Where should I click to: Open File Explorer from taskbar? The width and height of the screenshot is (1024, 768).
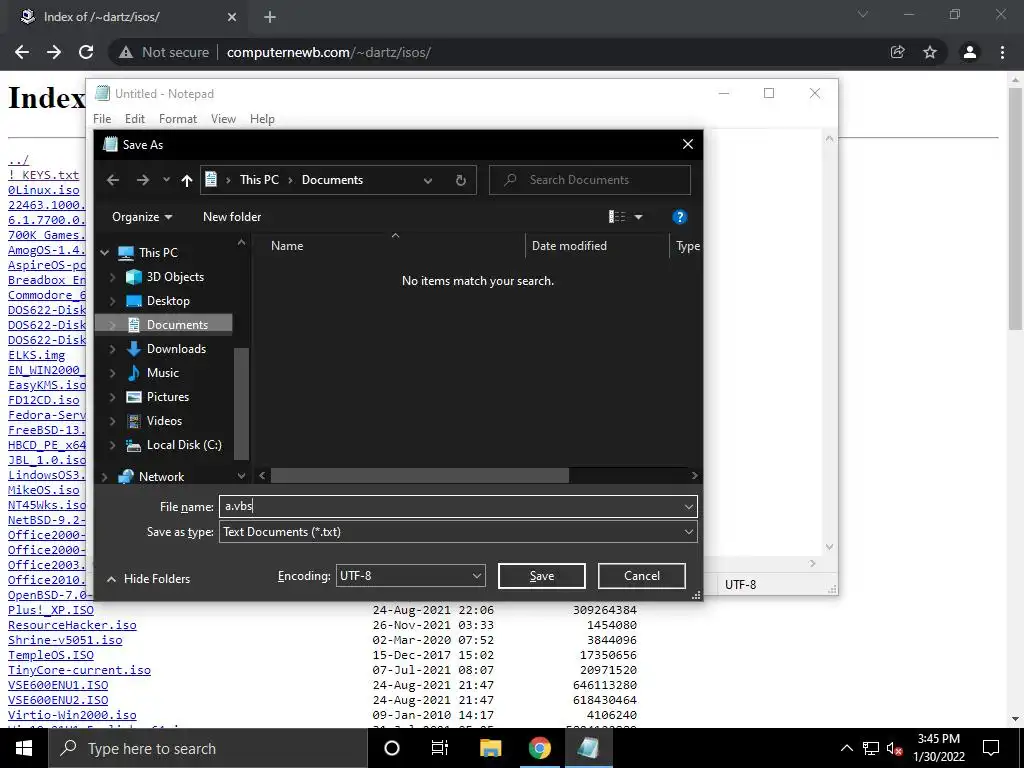pyautogui.click(x=490, y=748)
